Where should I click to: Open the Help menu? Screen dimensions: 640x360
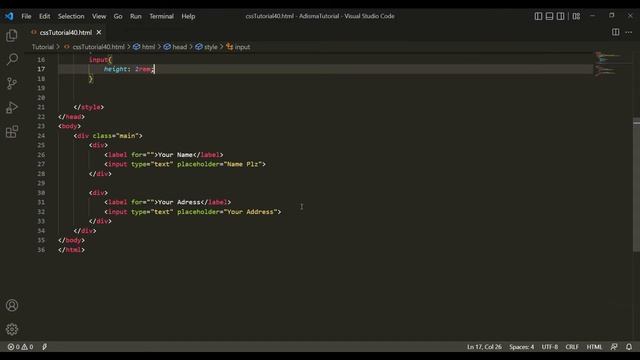click(x=188, y=16)
